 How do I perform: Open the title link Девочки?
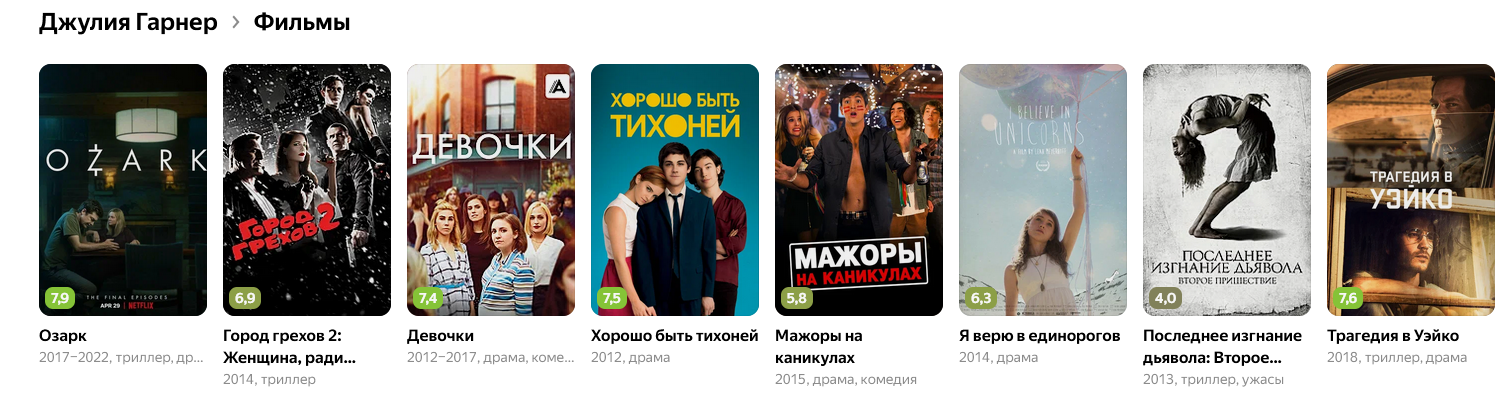[440, 336]
